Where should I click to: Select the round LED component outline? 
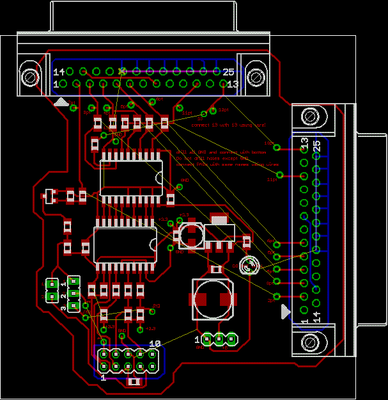249,266
